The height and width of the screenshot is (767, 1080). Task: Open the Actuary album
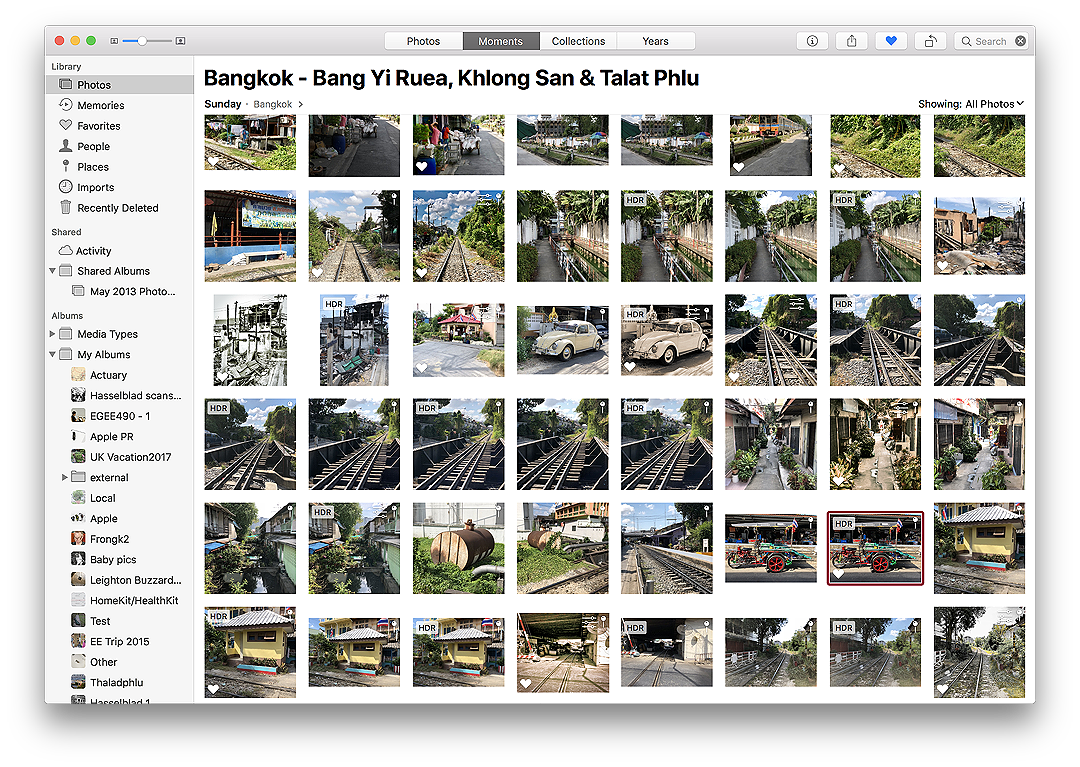click(120, 375)
